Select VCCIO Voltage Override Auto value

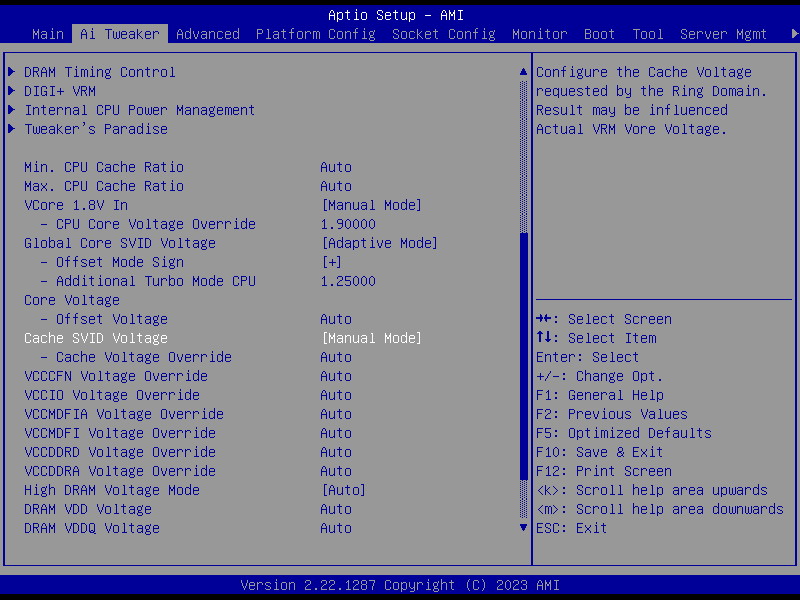pos(336,395)
